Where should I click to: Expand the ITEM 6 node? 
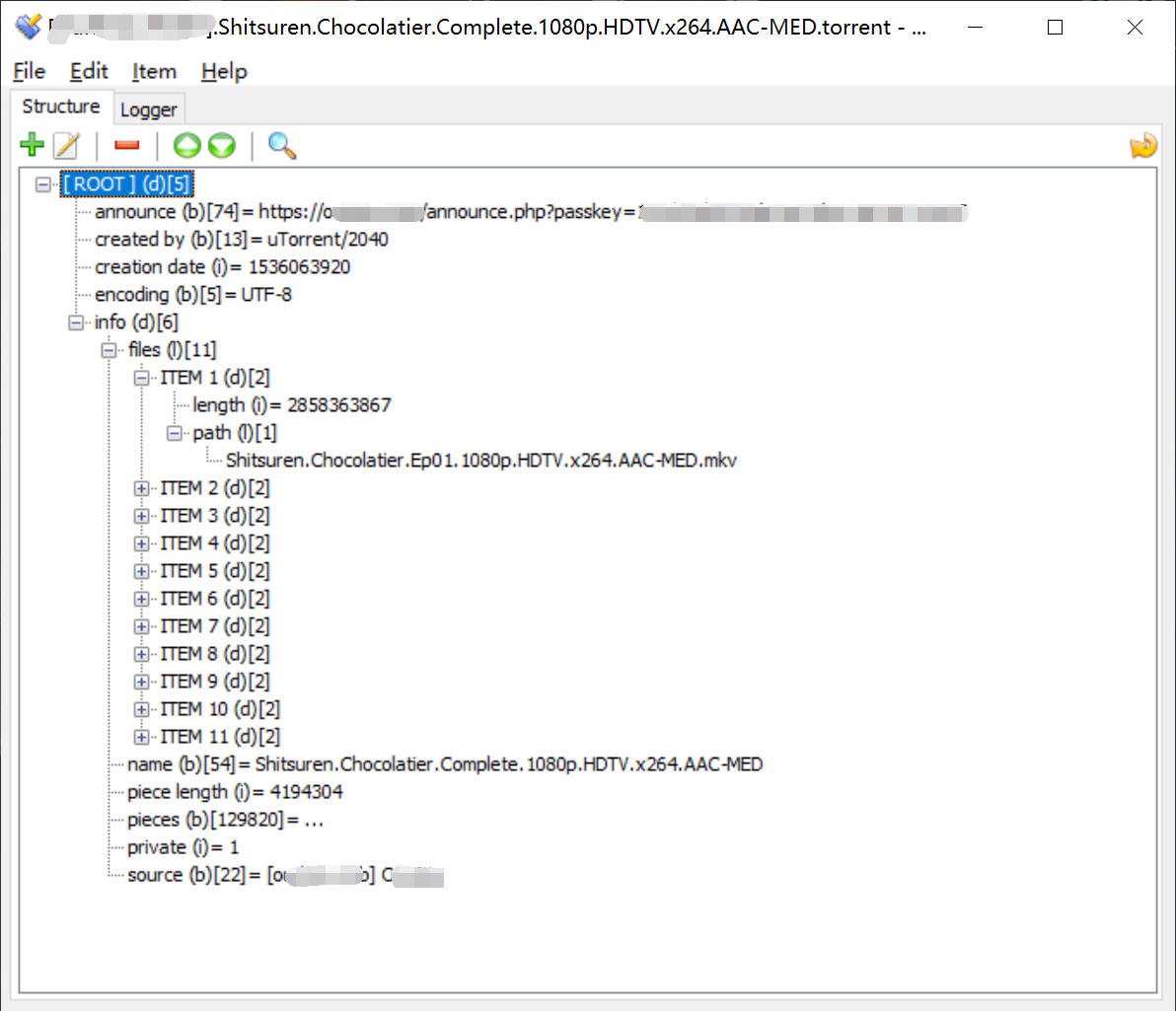click(x=141, y=600)
